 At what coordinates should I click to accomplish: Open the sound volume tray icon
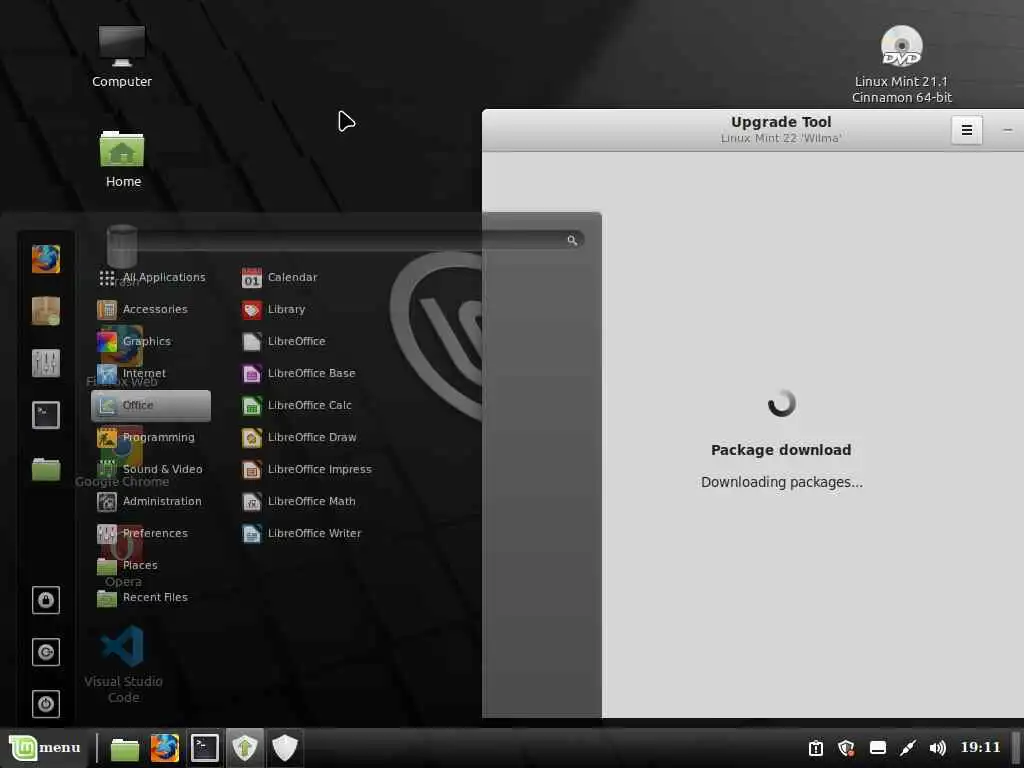(x=937, y=748)
